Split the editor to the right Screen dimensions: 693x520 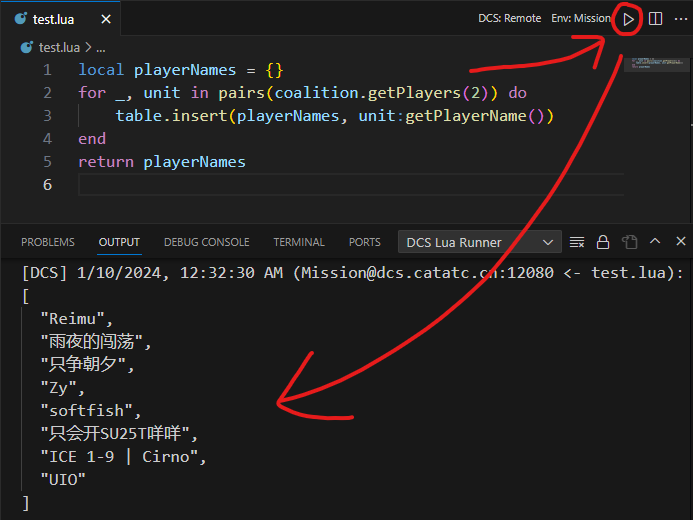[656, 19]
